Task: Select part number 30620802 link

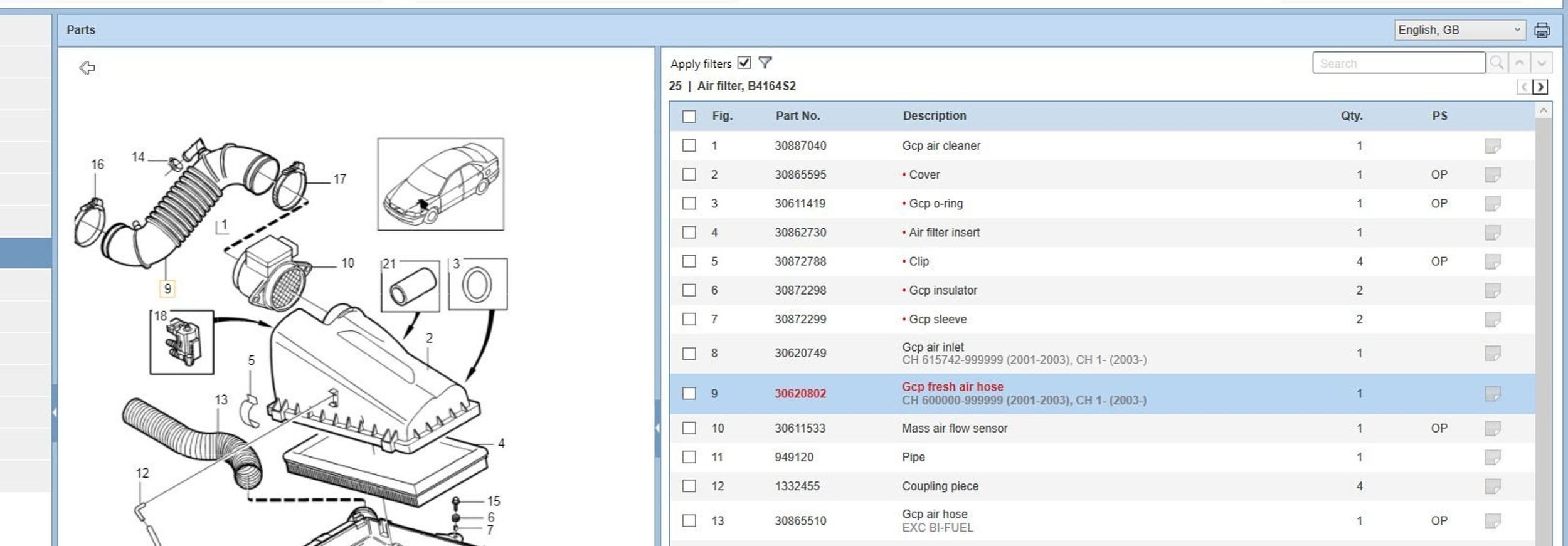Action: pos(800,394)
